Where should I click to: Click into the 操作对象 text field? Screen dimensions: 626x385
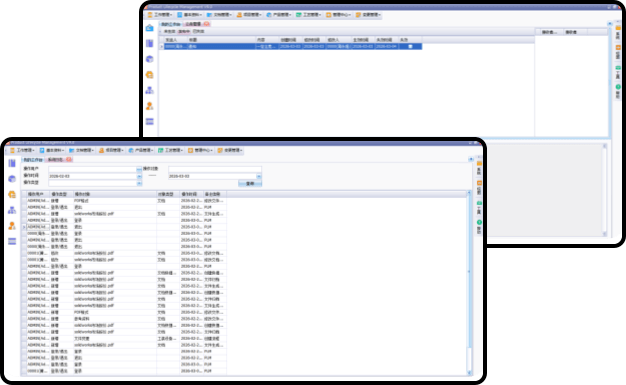[x=215, y=169]
